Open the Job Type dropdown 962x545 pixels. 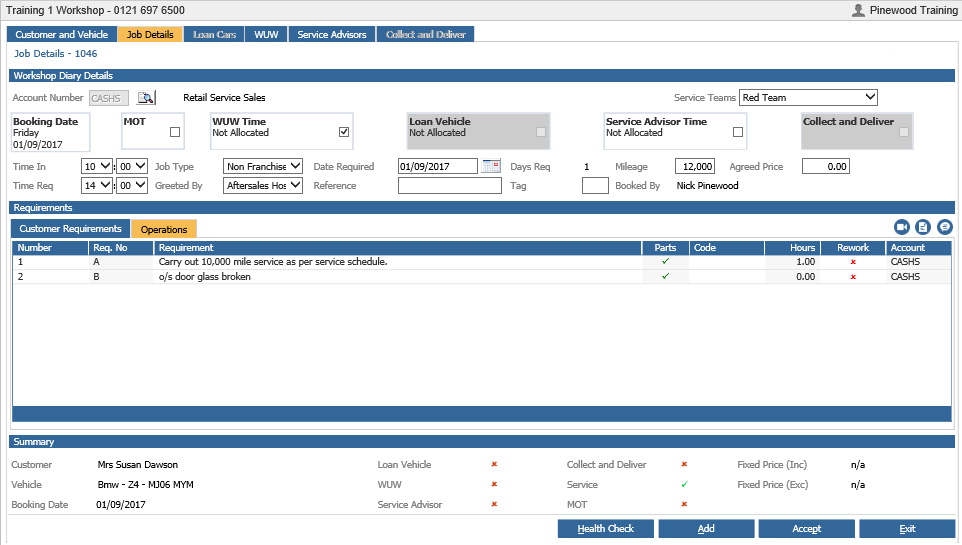[263, 166]
